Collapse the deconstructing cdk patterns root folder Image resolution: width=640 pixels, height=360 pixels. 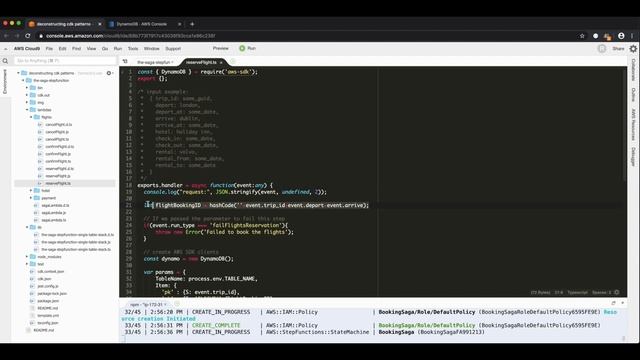coord(18,73)
